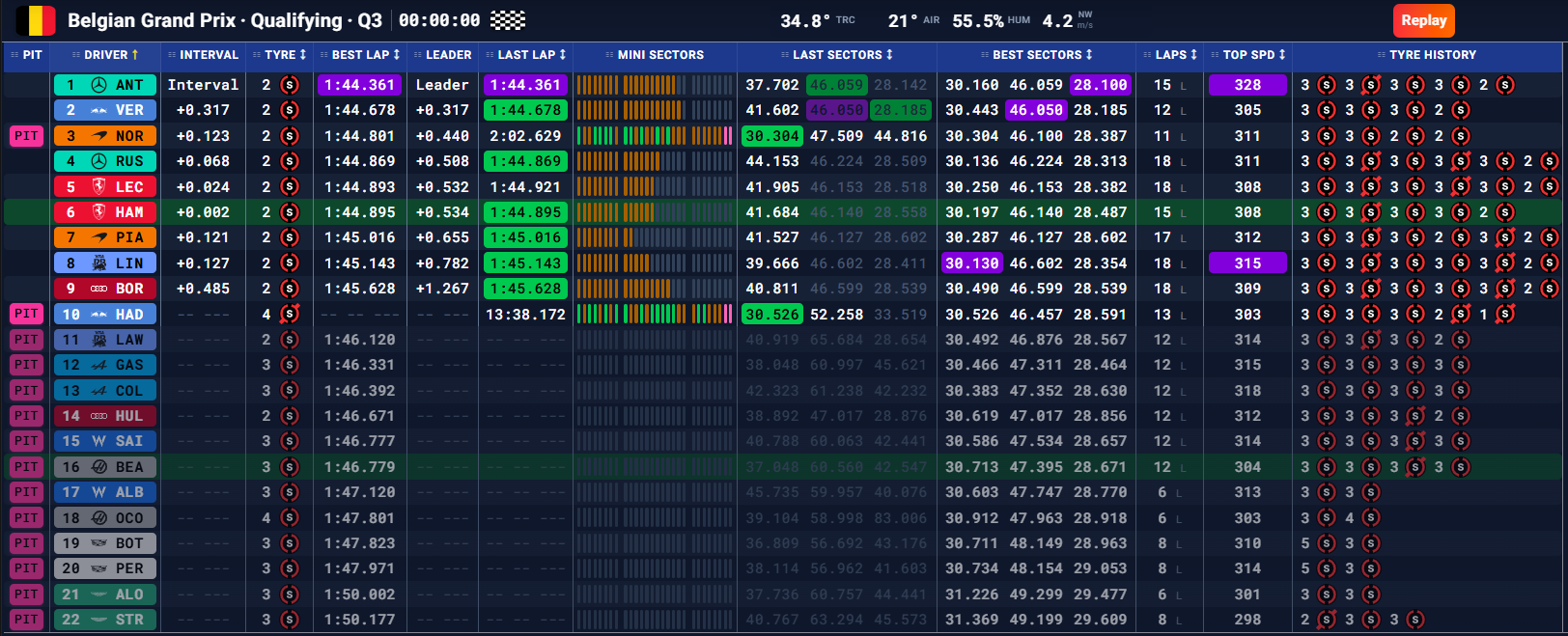Click the mini sectors bar for RUS

coord(655,161)
